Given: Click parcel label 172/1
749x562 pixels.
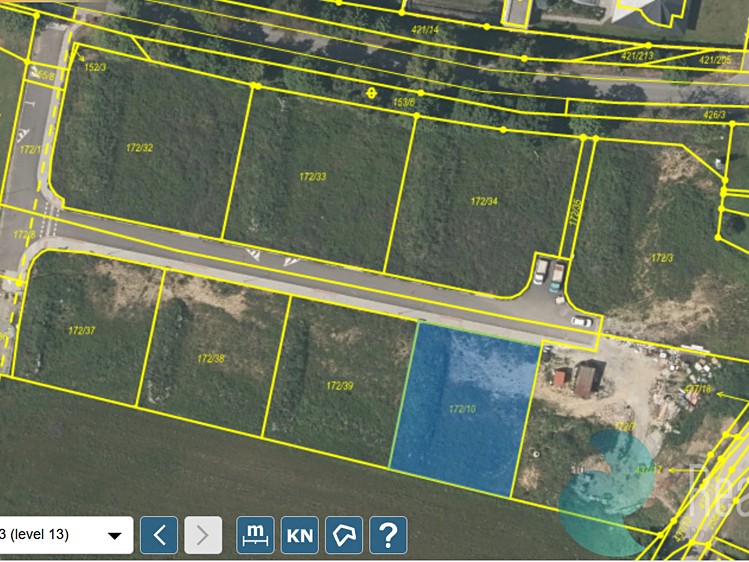Looking at the screenshot, I should pos(31,149).
